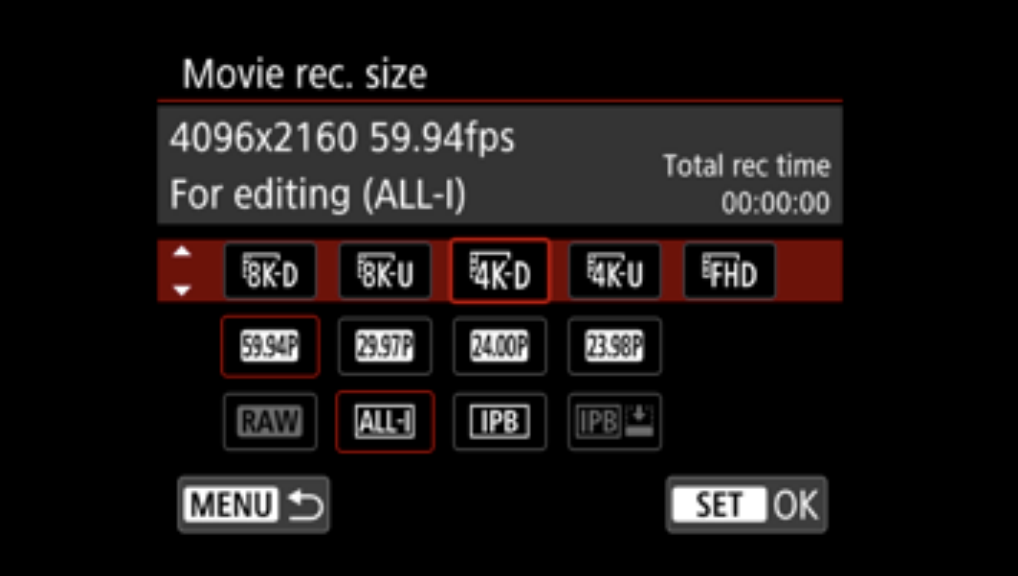Click the return arrow beside MENU

(305, 505)
